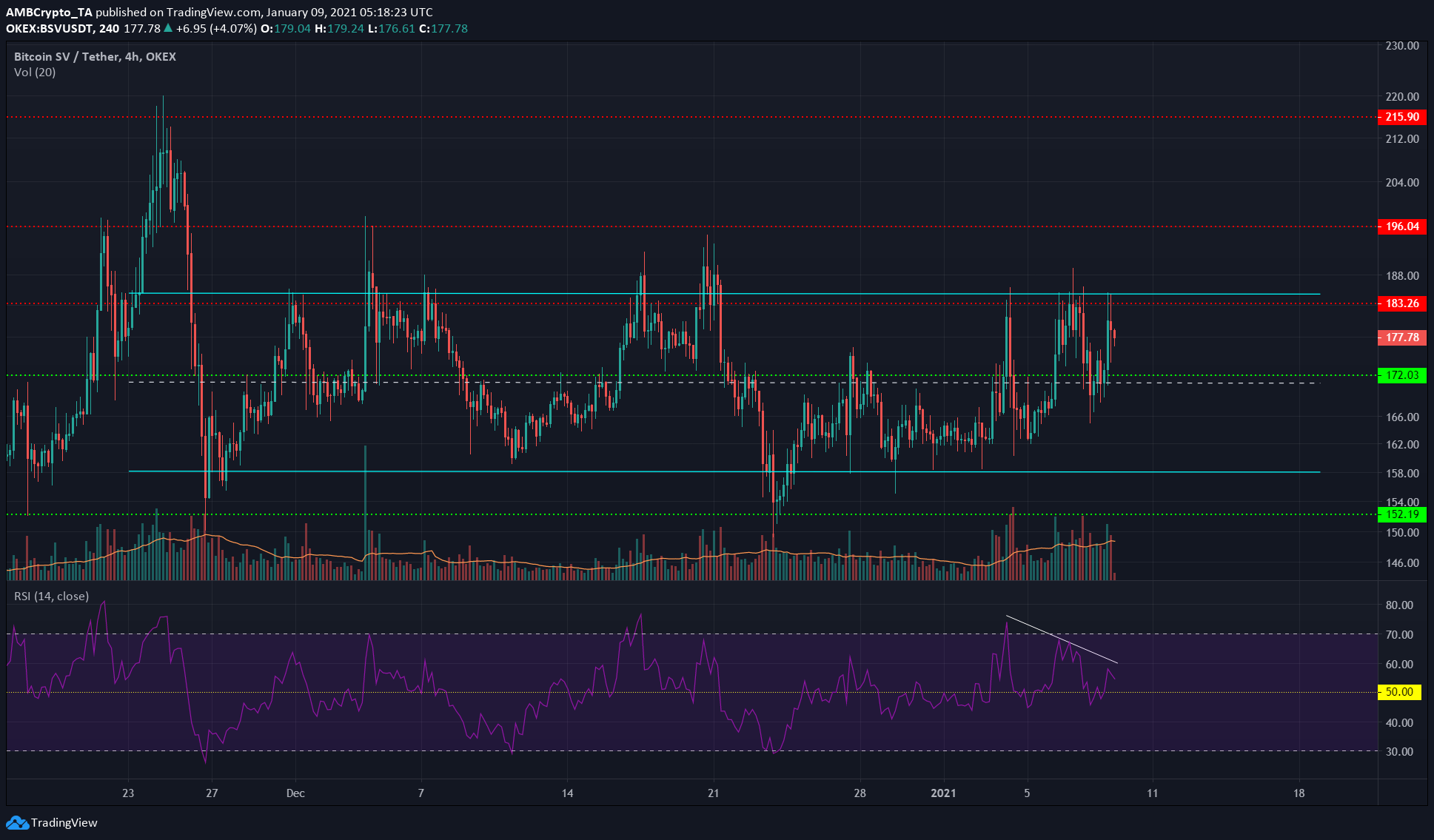The width and height of the screenshot is (1434, 840).
Task: Click the TradingView logo icon
Action: pos(17,822)
